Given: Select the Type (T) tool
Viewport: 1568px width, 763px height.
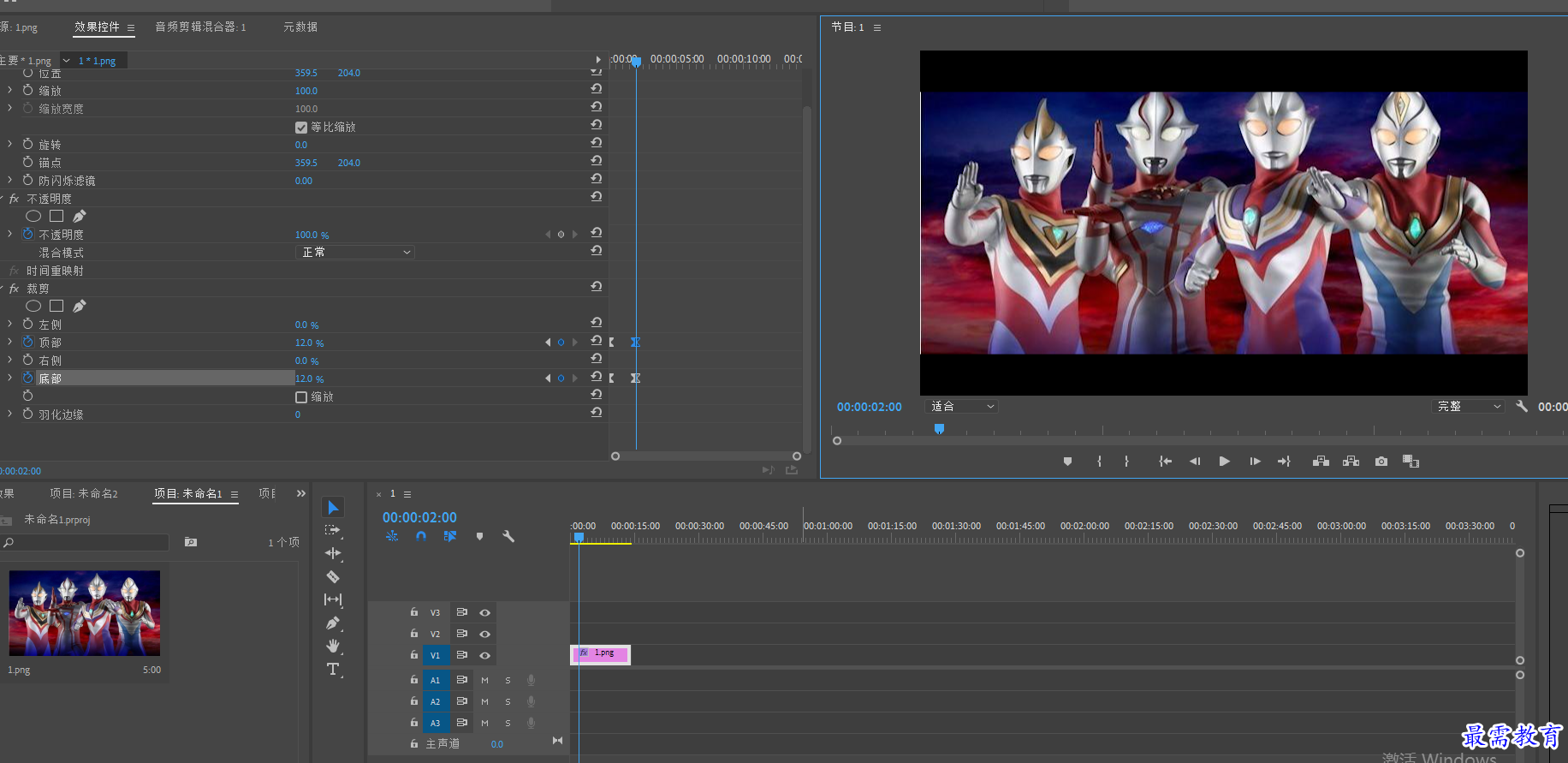Looking at the screenshot, I should point(333,669).
